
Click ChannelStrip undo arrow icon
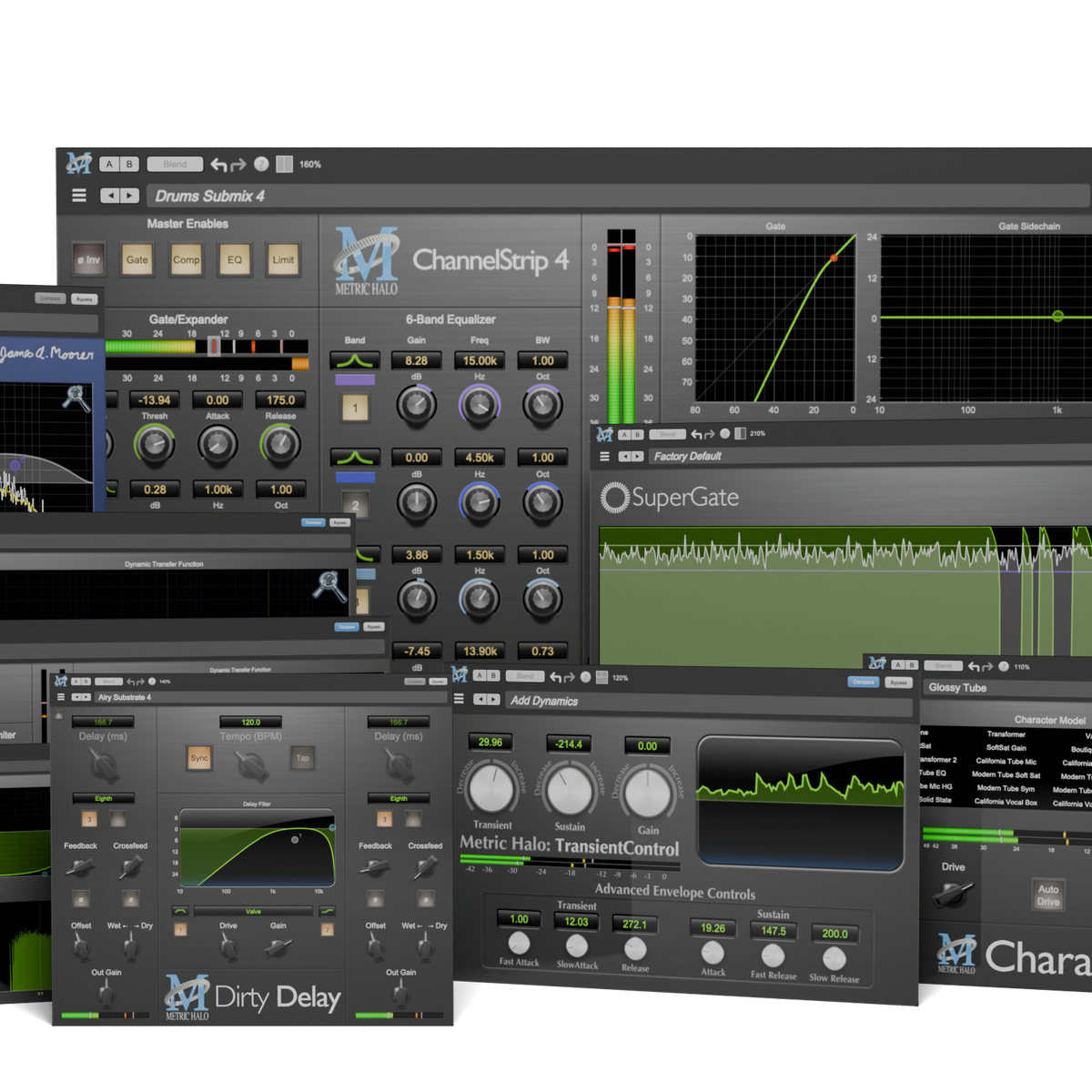(x=218, y=165)
